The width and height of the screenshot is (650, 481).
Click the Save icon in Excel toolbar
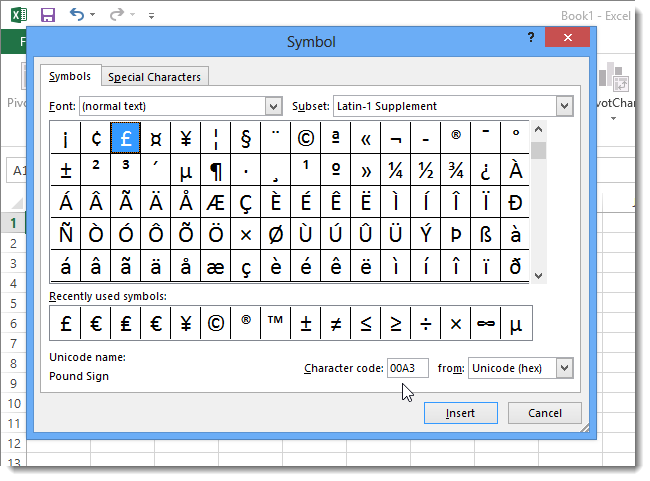click(48, 15)
